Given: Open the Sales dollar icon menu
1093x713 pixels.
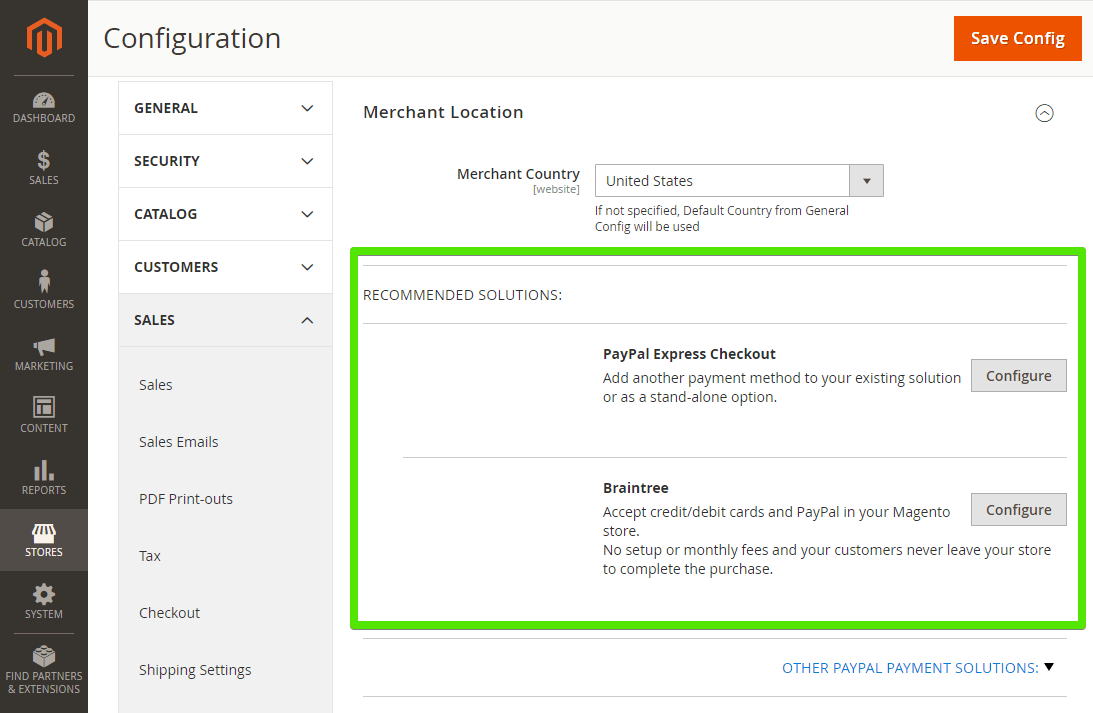Looking at the screenshot, I should pyautogui.click(x=44, y=168).
